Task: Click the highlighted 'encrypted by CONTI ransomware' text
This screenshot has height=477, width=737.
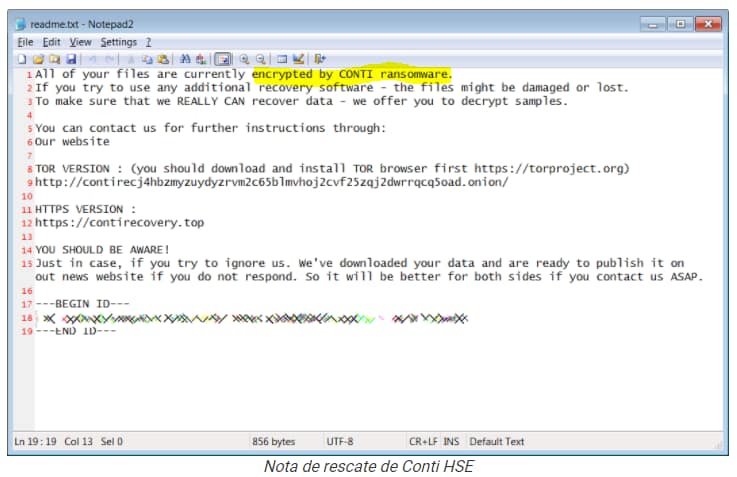Action: 351,74
